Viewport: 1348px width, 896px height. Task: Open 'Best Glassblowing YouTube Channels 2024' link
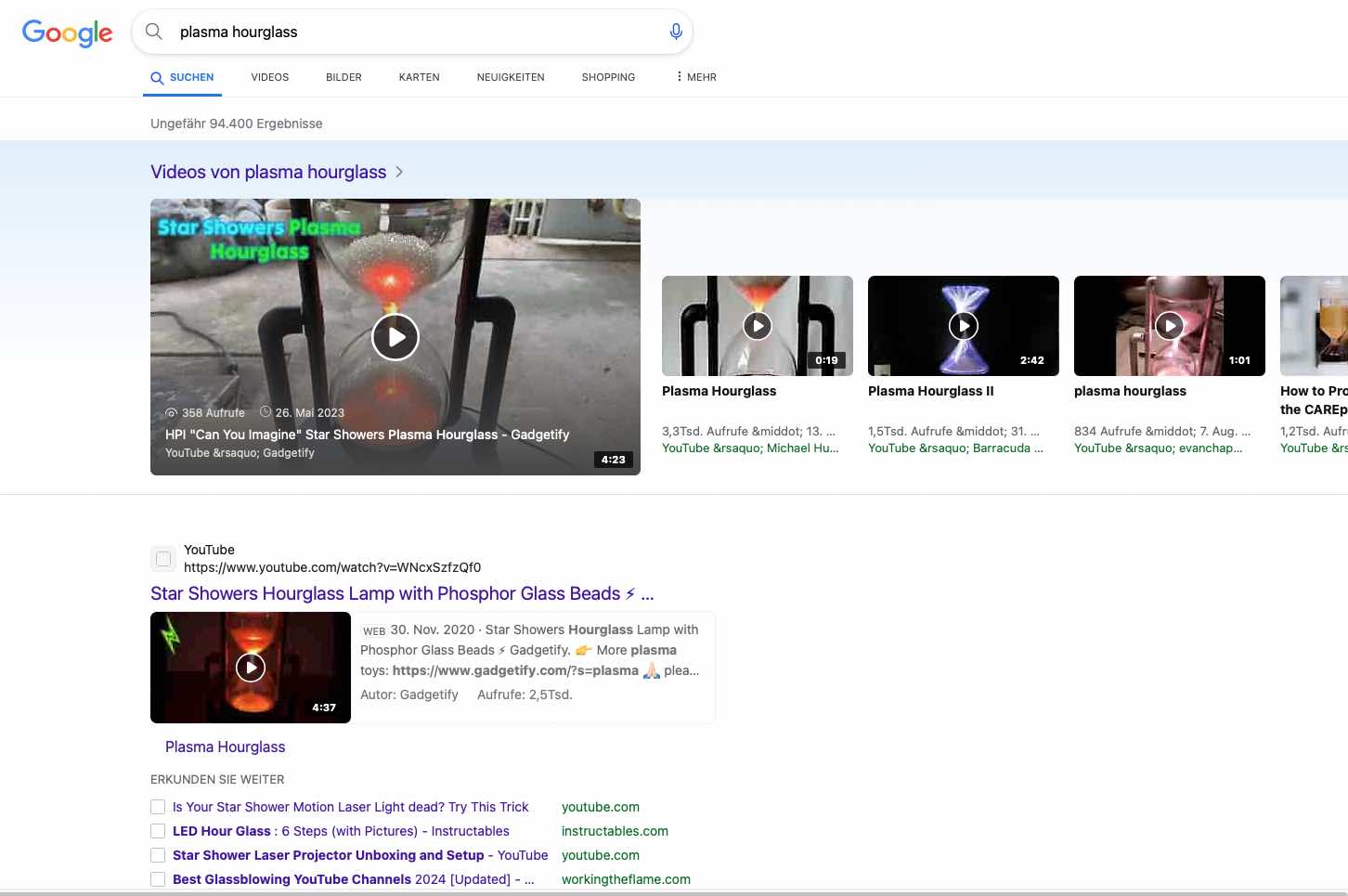354,879
